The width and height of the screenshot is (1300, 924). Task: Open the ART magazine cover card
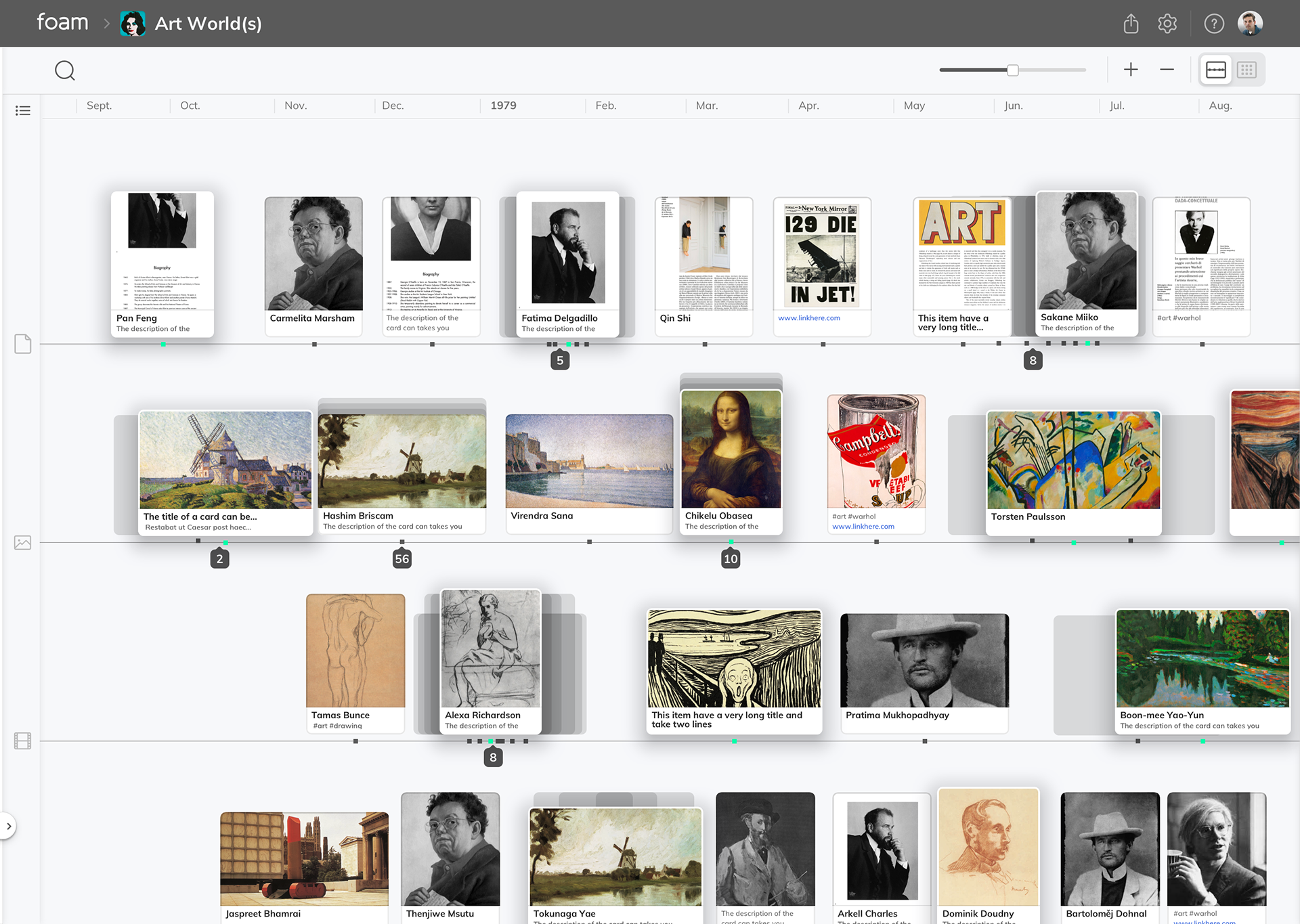[962, 266]
